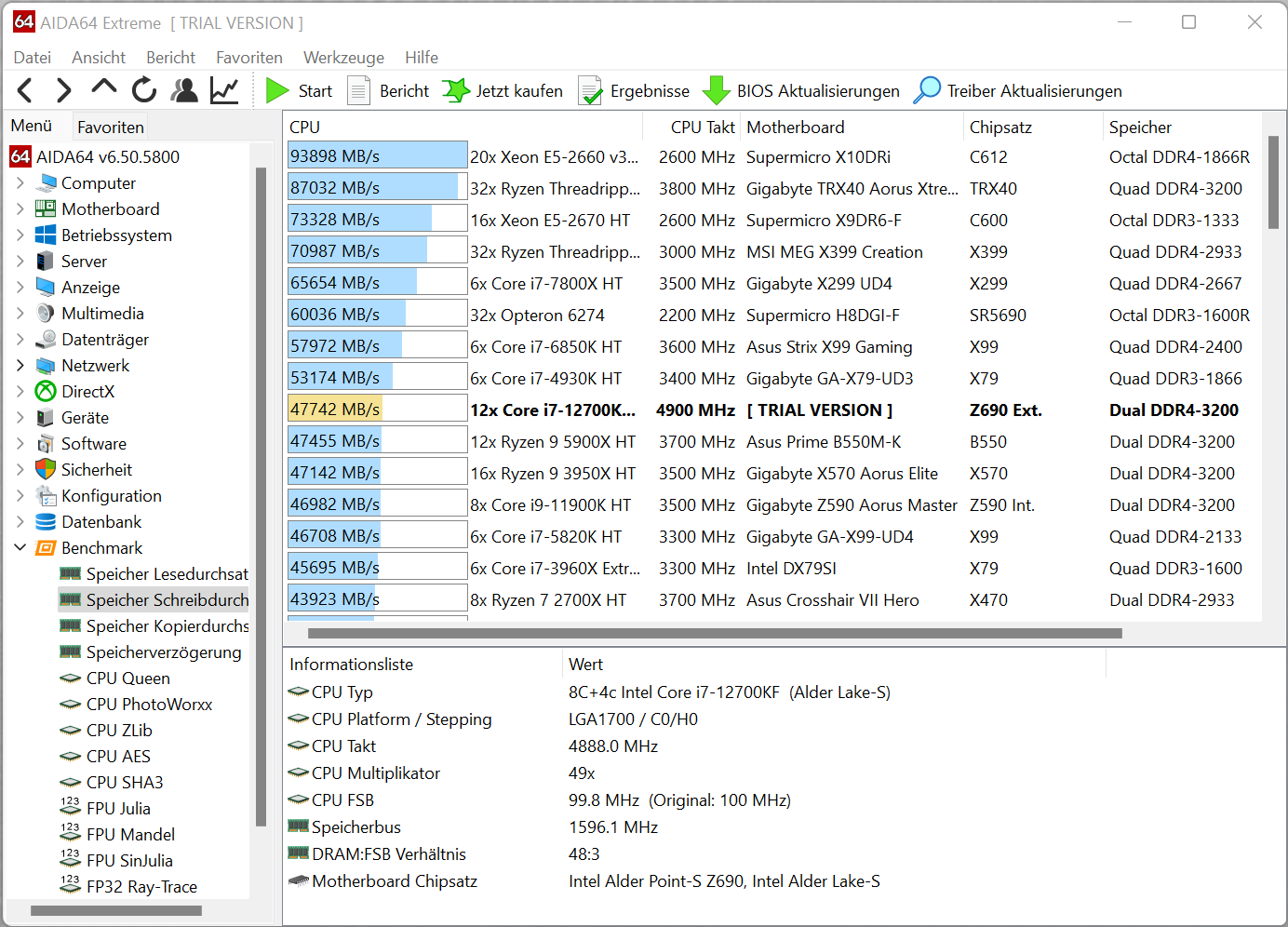
Task: Open the Werkzeuge menu
Action: [344, 58]
